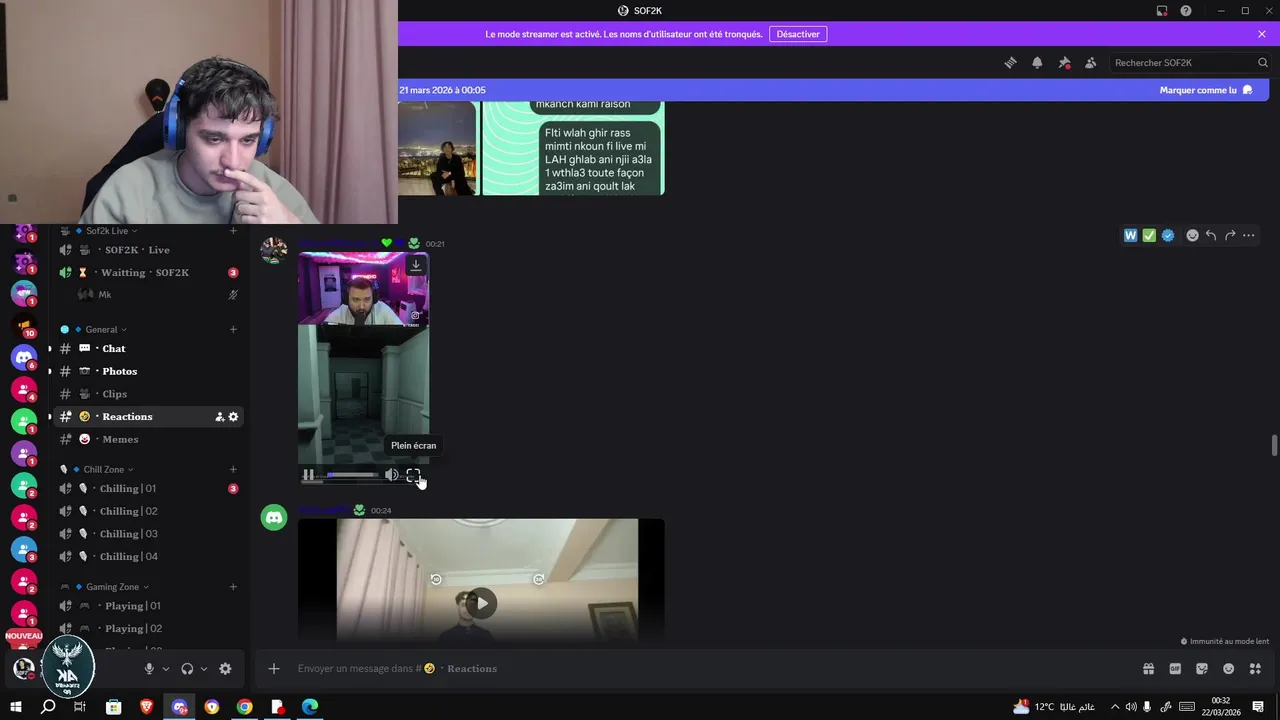The image size is (1280, 720).
Task: Join Chilling | 01 voice channel
Action: 148,488
